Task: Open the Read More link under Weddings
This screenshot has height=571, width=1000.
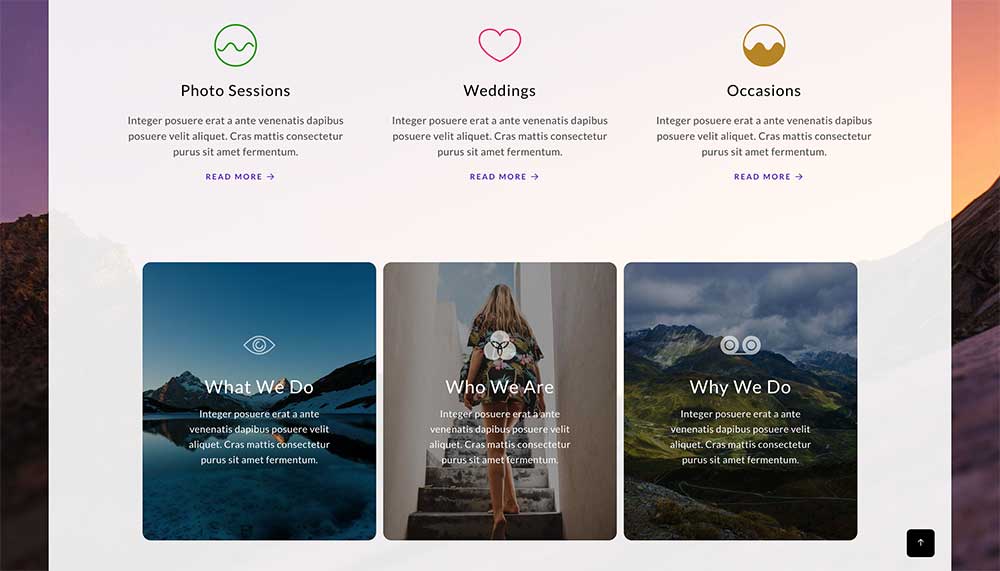Action: (x=504, y=177)
